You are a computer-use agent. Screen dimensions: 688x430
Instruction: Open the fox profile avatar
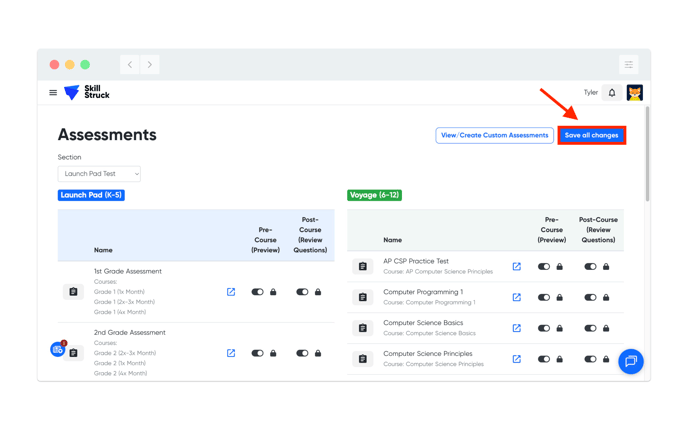click(634, 93)
